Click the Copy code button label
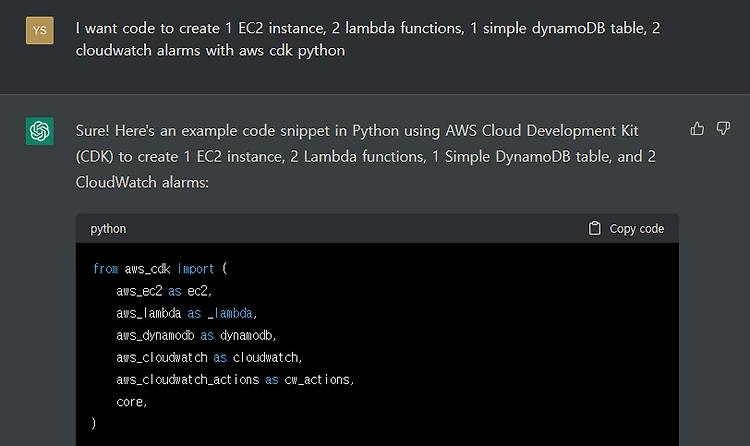750x446 pixels. pyautogui.click(x=636, y=229)
